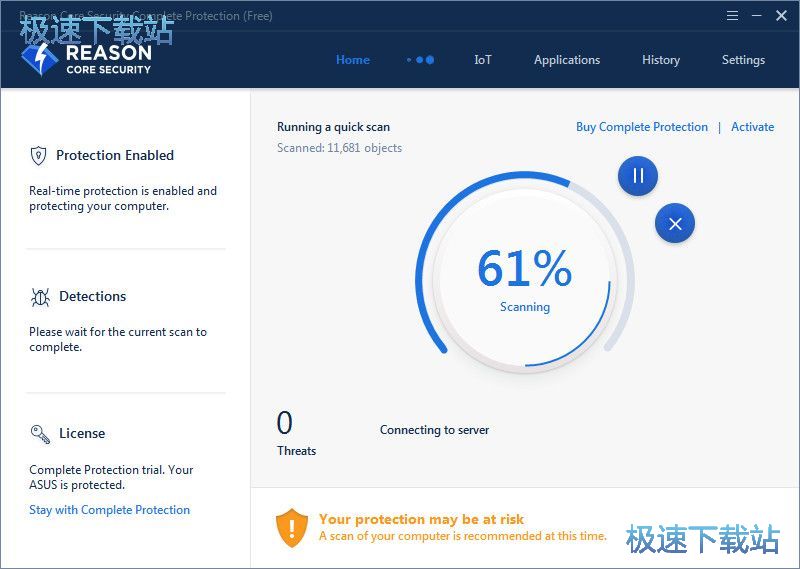Screen dimensions: 800x569
Task: Open the History tab
Action: tap(661, 60)
